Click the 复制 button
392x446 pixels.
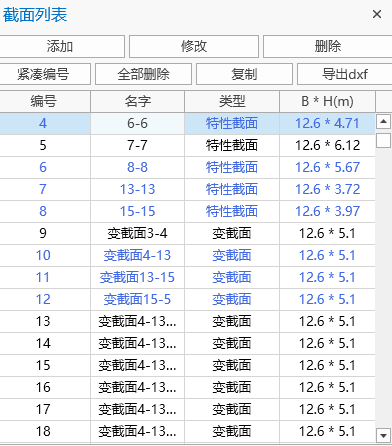[244, 74]
